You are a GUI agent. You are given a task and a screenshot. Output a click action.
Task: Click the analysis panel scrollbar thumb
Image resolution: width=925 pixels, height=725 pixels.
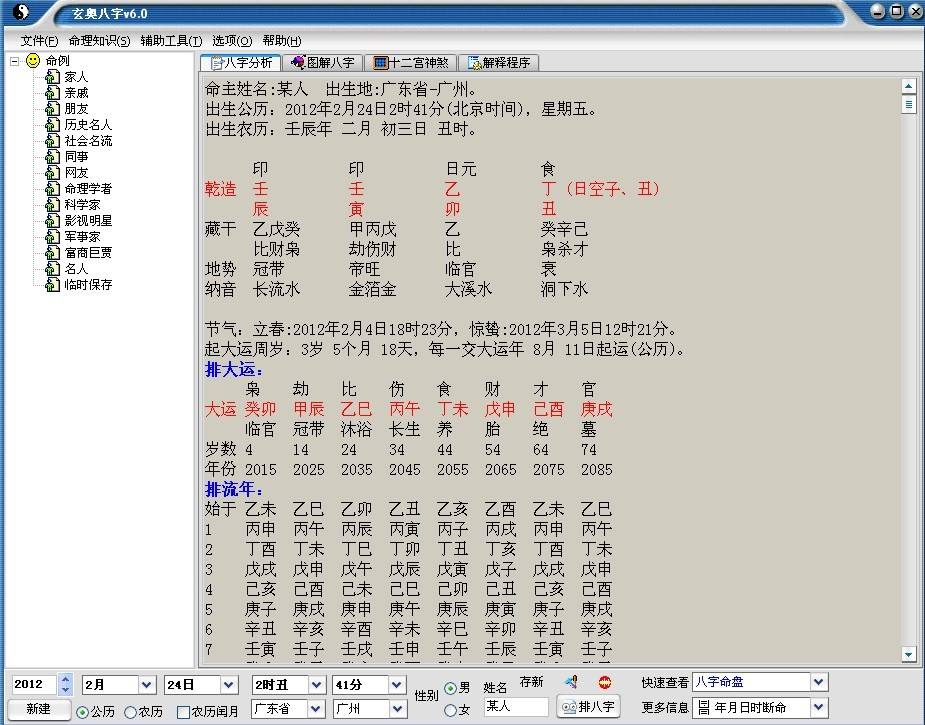click(908, 105)
